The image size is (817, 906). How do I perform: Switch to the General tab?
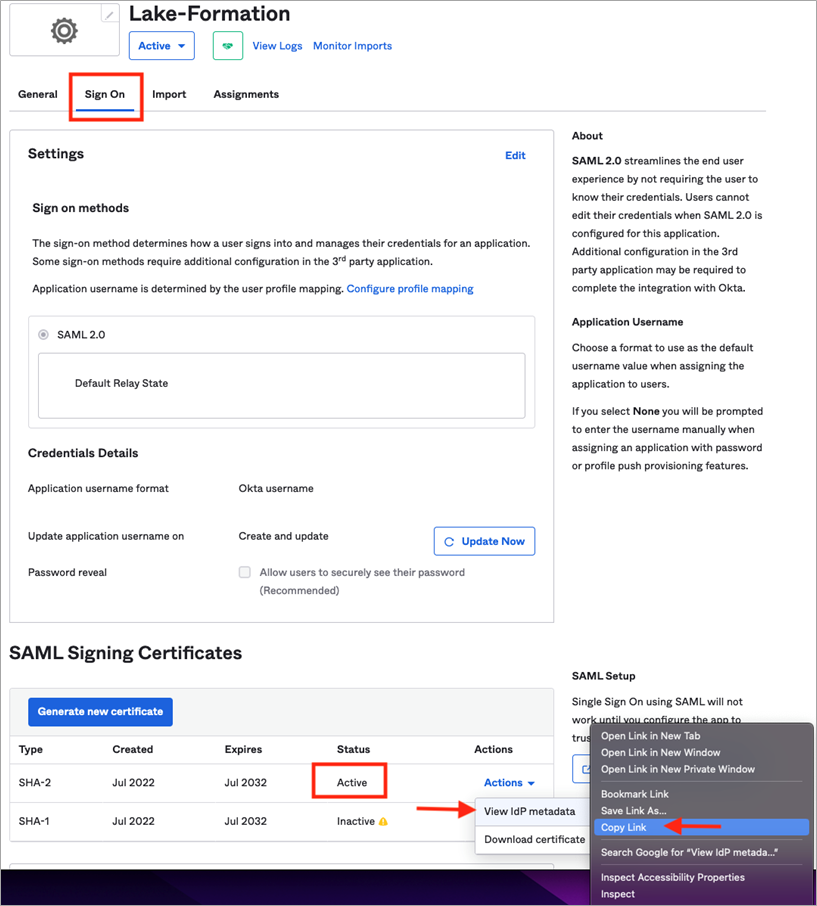[x=38, y=94]
